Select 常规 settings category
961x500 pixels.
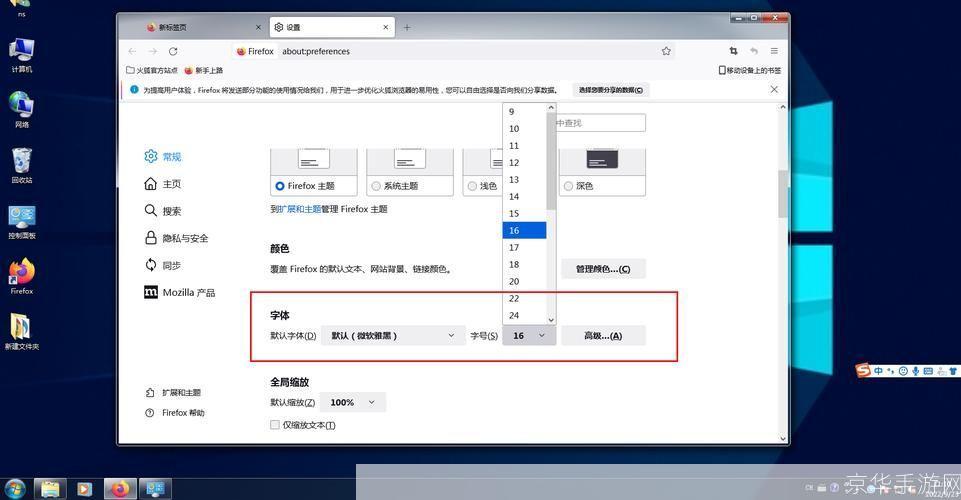[x=163, y=156]
